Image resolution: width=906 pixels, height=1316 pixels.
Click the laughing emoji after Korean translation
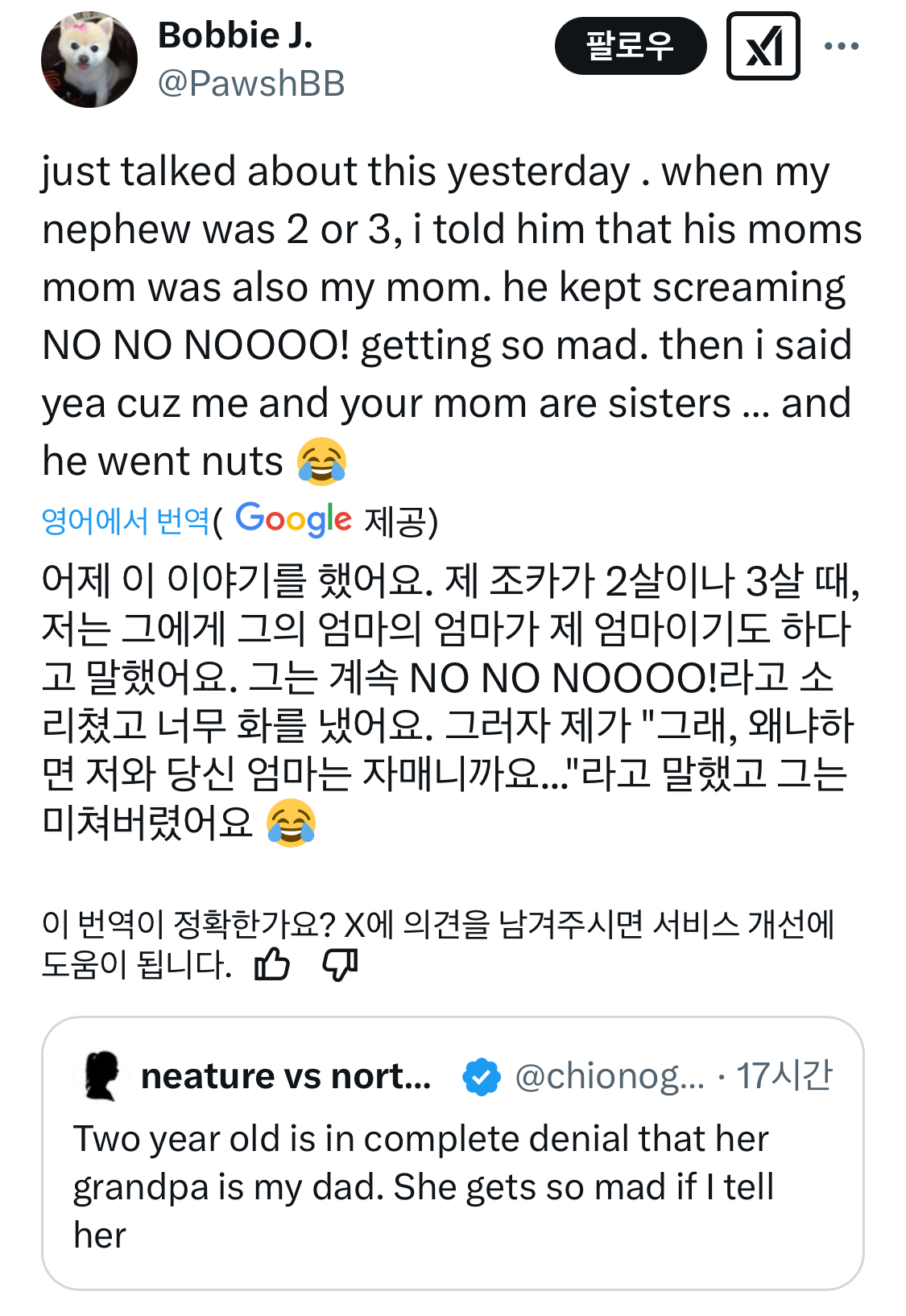click(292, 823)
